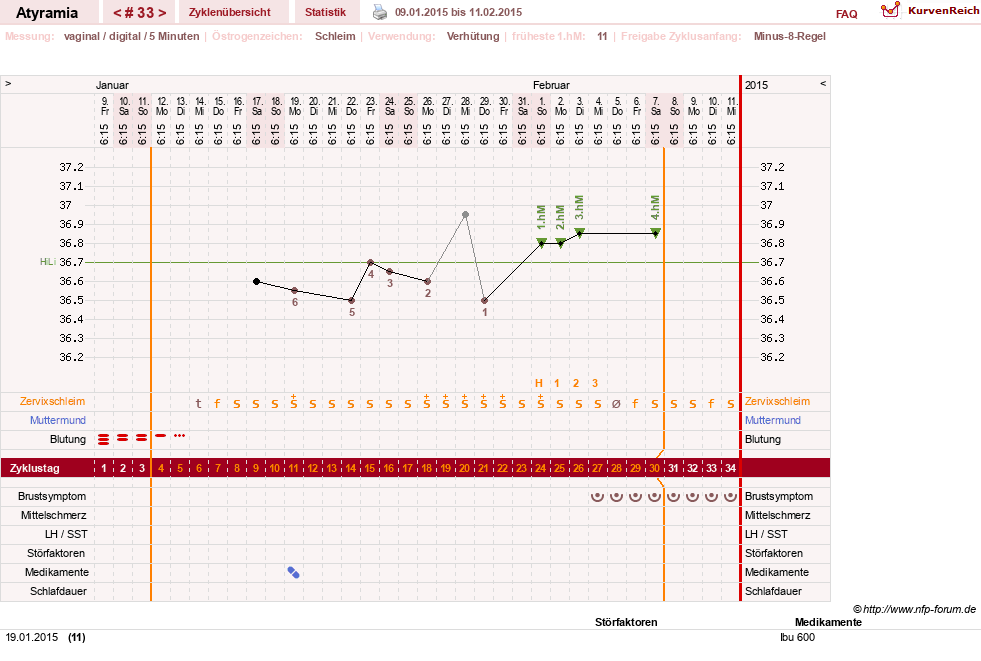Click breast symptom icon on cycle day 27
981x661 pixels.
pyautogui.click(x=597, y=497)
